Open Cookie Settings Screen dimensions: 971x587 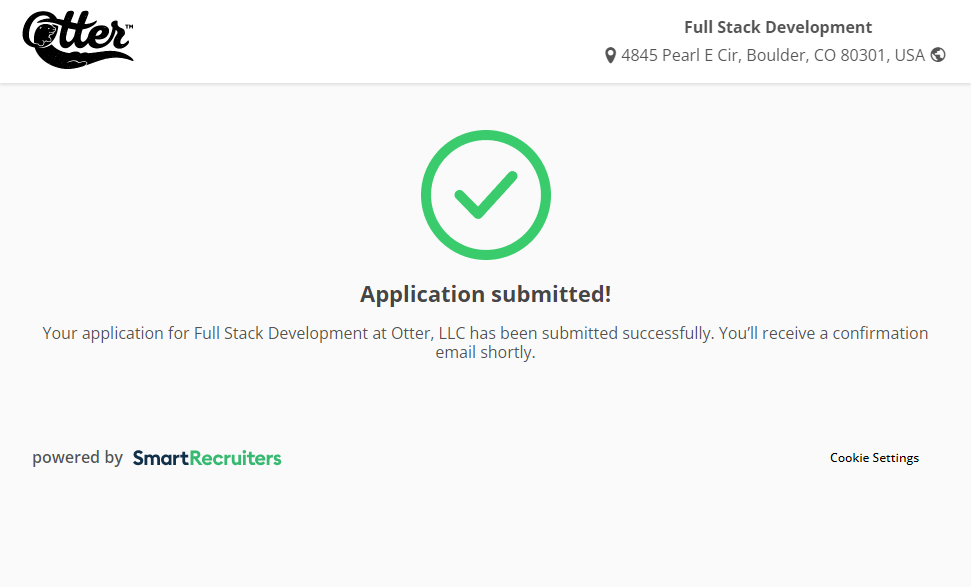[874, 458]
